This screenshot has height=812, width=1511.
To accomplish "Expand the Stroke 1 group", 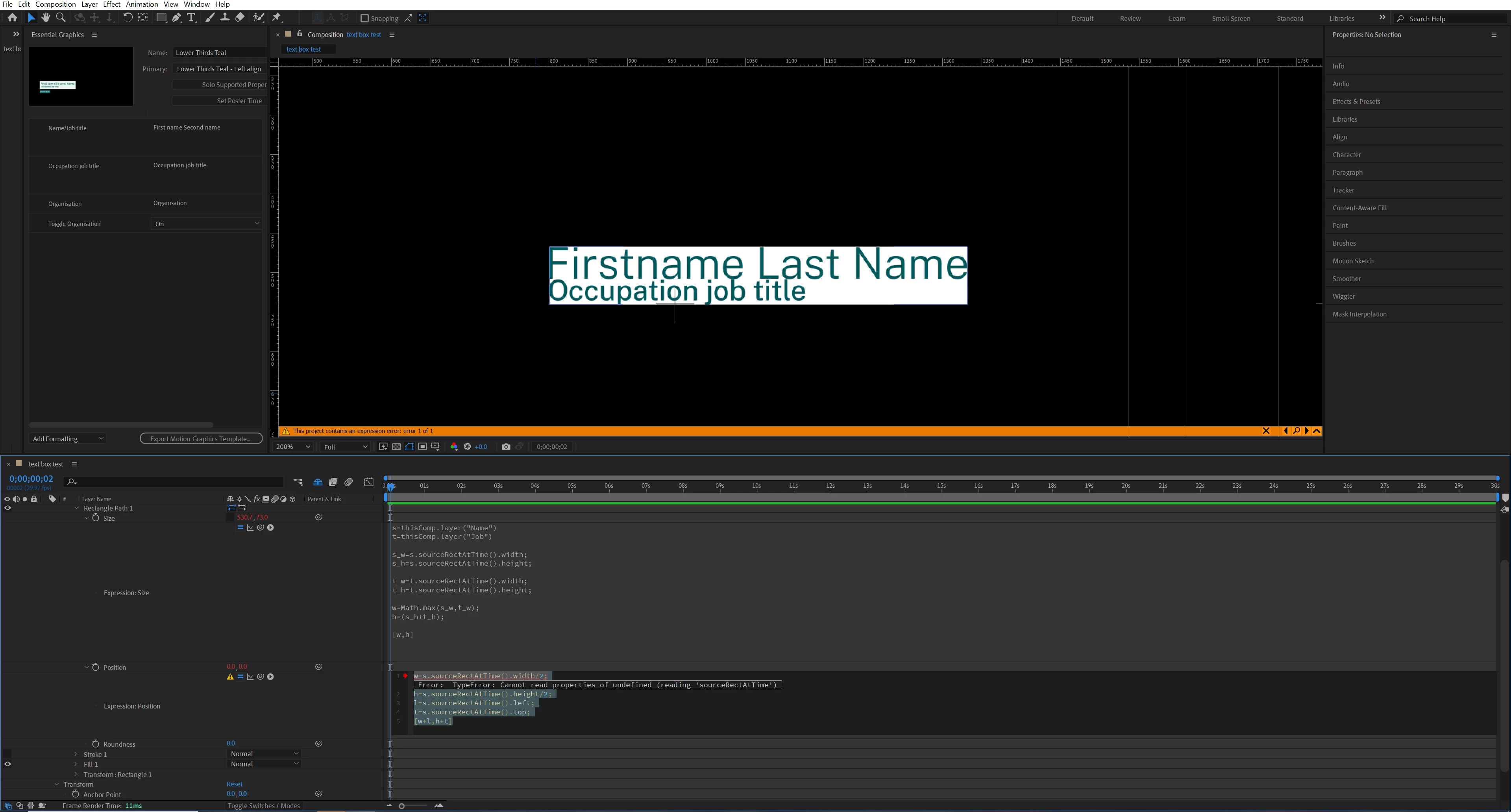I will click(76, 754).
